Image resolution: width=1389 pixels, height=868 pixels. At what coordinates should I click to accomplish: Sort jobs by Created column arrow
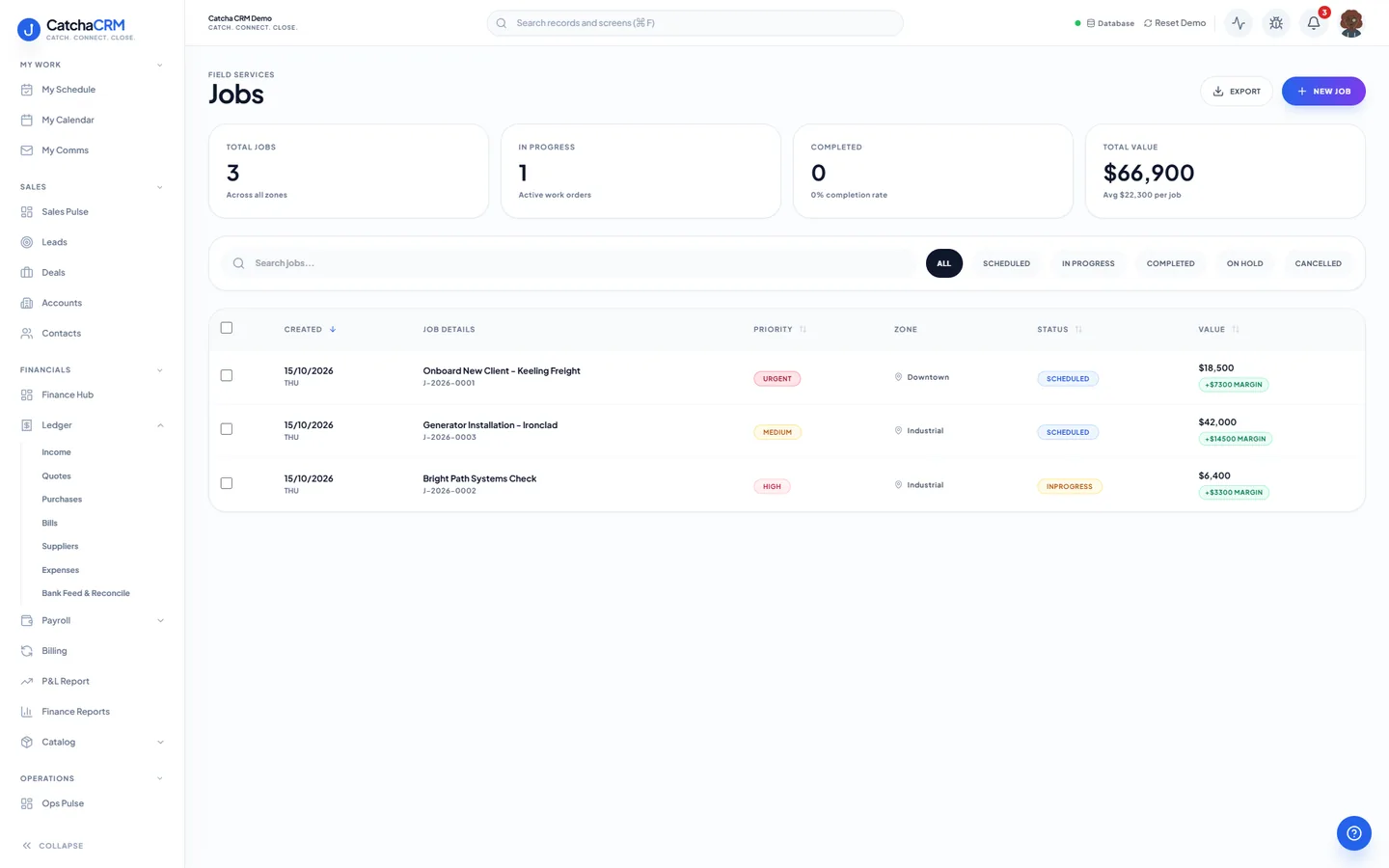(x=333, y=330)
